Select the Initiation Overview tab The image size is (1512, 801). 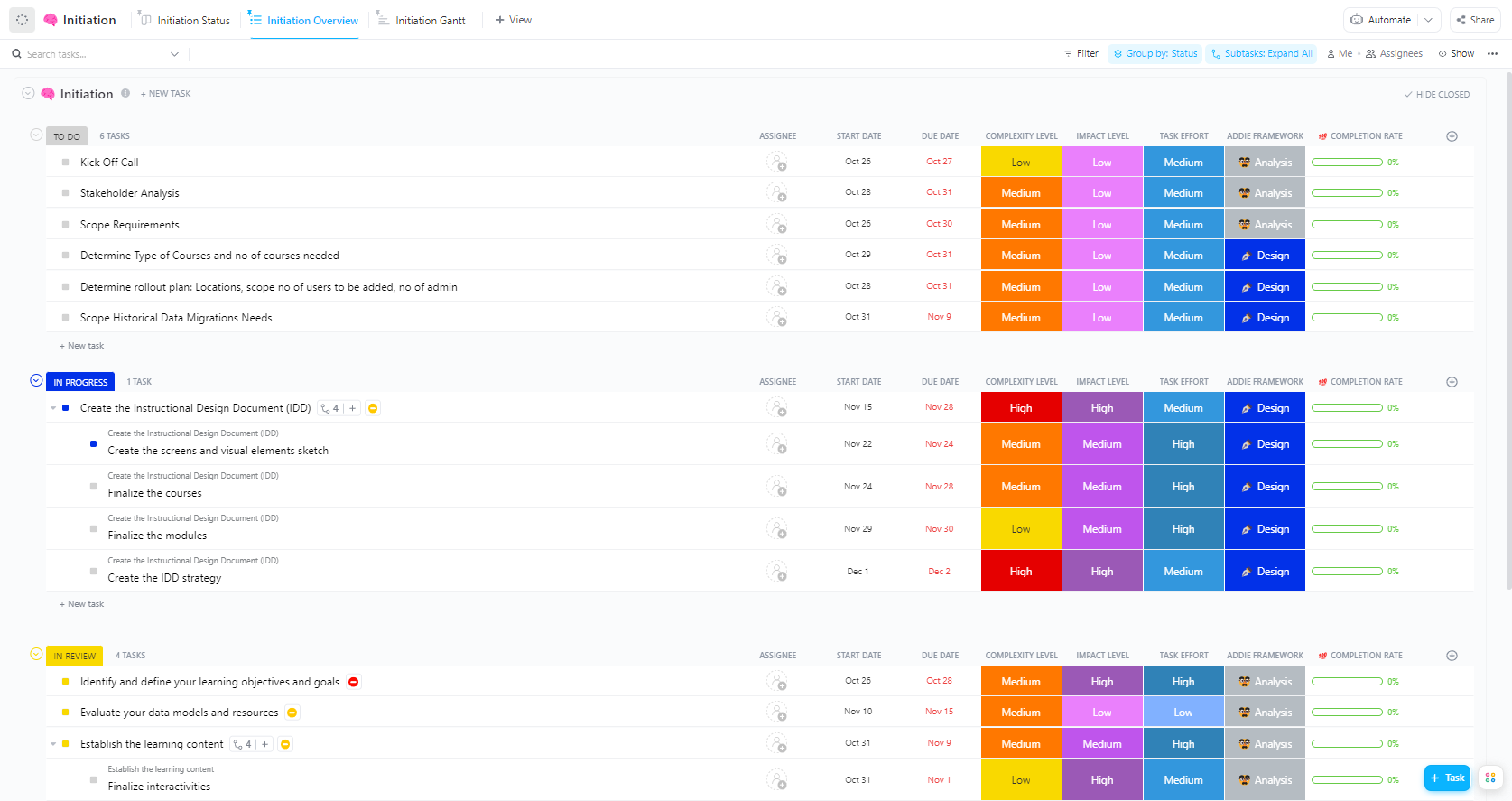pyautogui.click(x=303, y=20)
